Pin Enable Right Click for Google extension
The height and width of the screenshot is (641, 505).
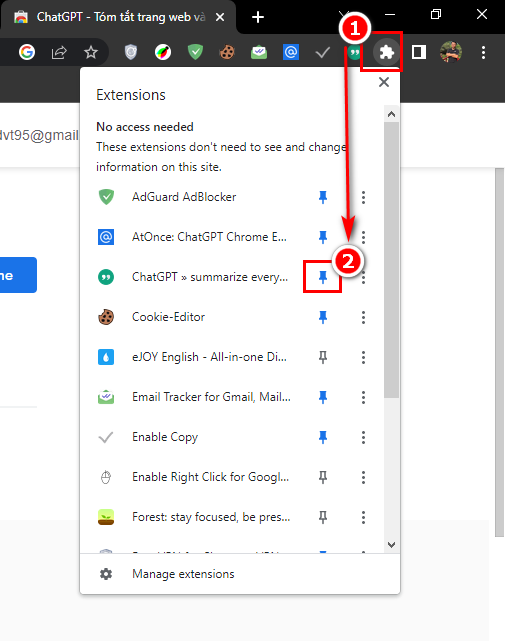tap(323, 477)
